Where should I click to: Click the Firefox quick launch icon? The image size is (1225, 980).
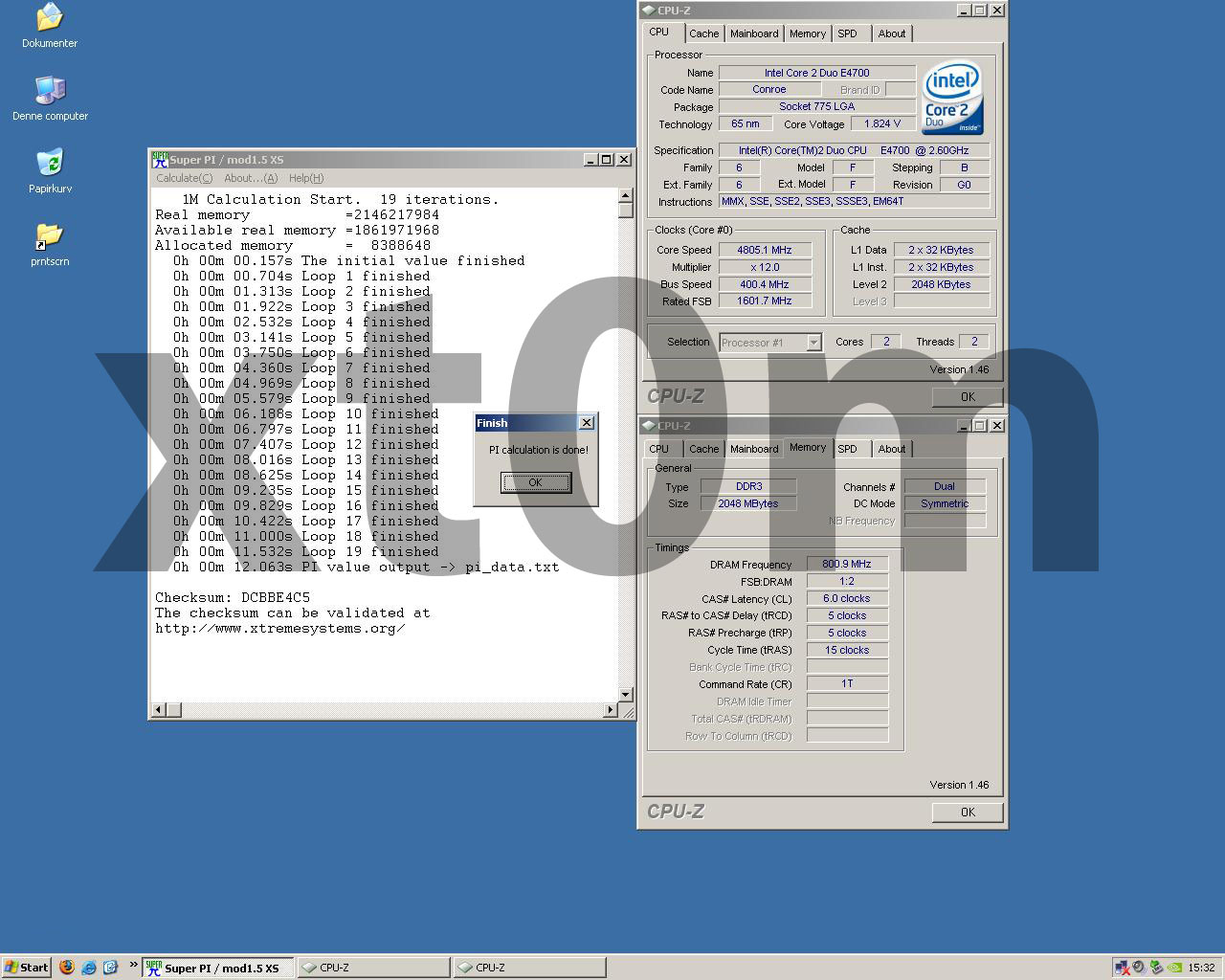click(x=67, y=968)
